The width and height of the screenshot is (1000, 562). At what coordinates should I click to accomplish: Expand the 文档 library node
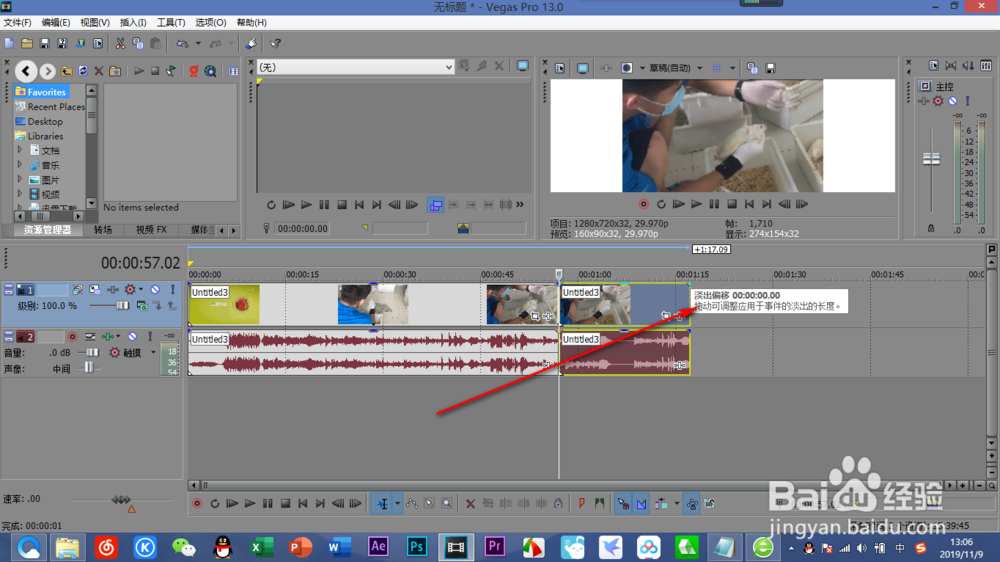click(x=19, y=150)
